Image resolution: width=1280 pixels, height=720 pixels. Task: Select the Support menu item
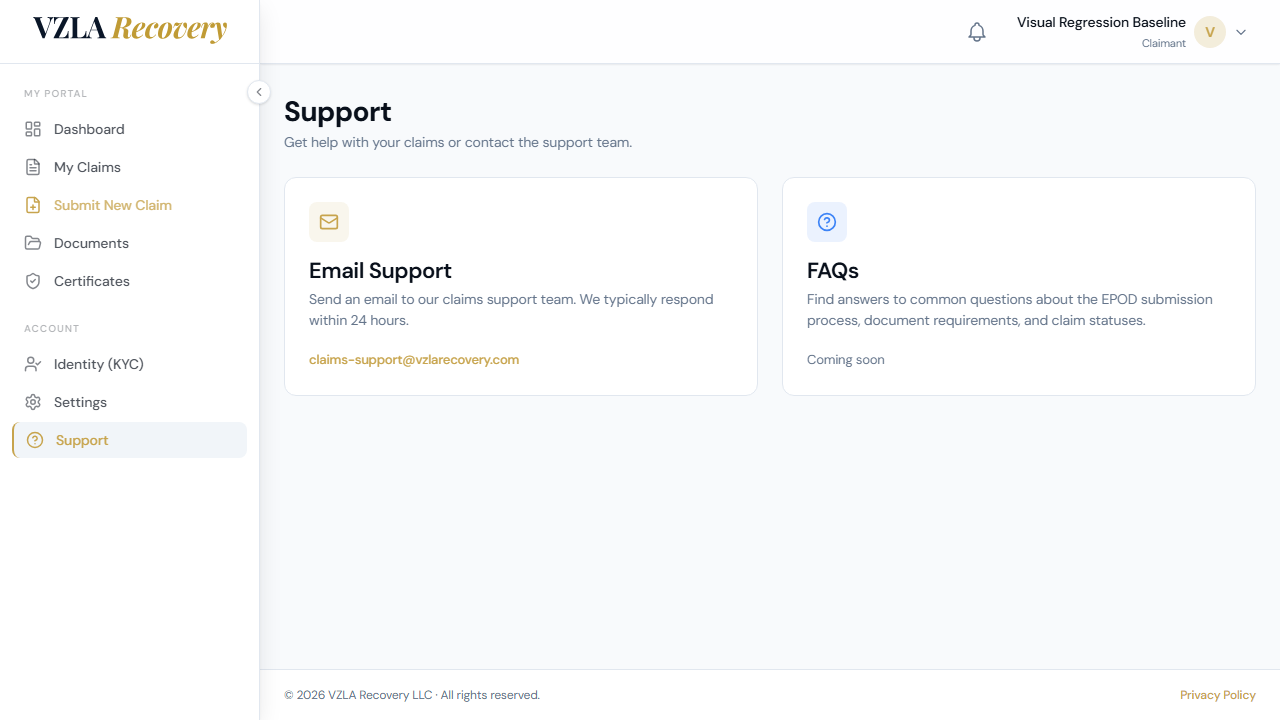click(x=130, y=440)
